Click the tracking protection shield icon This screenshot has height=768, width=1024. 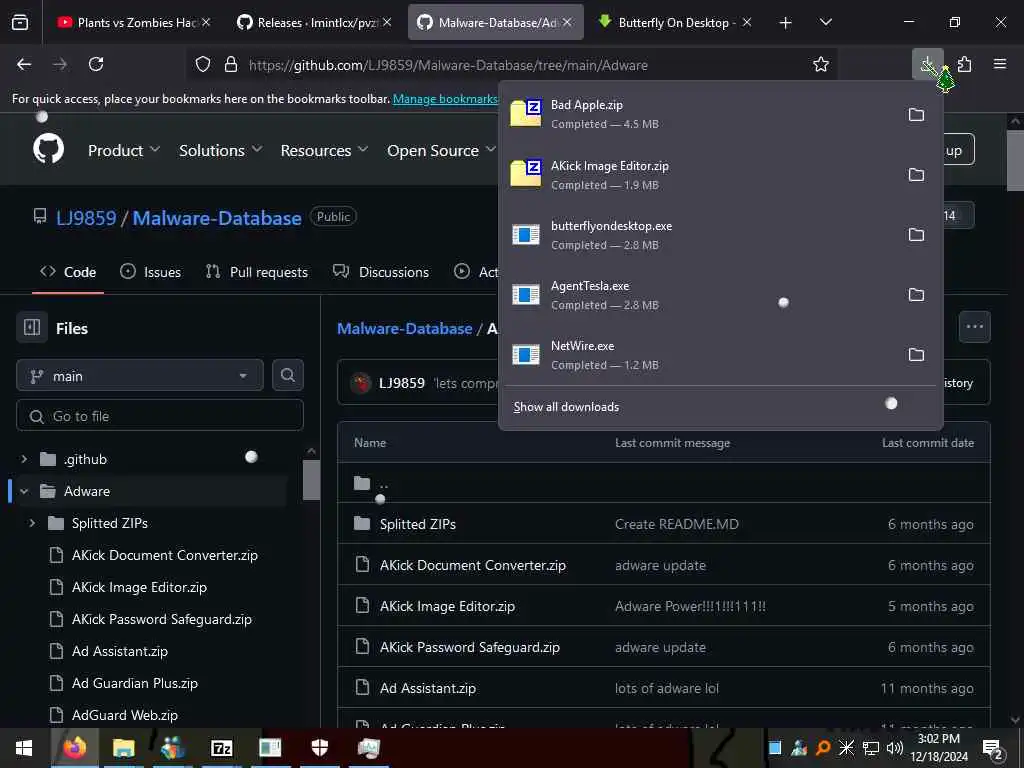pos(203,64)
